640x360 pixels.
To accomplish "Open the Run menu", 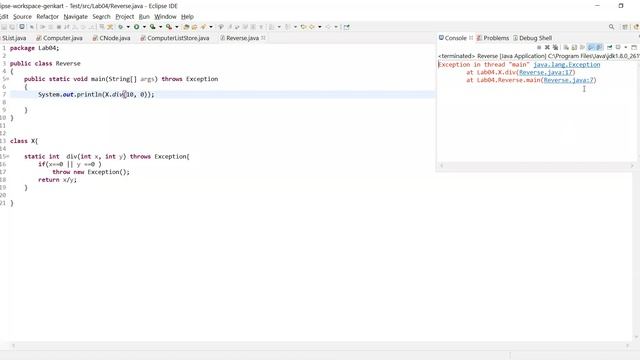I will (144, 17).
